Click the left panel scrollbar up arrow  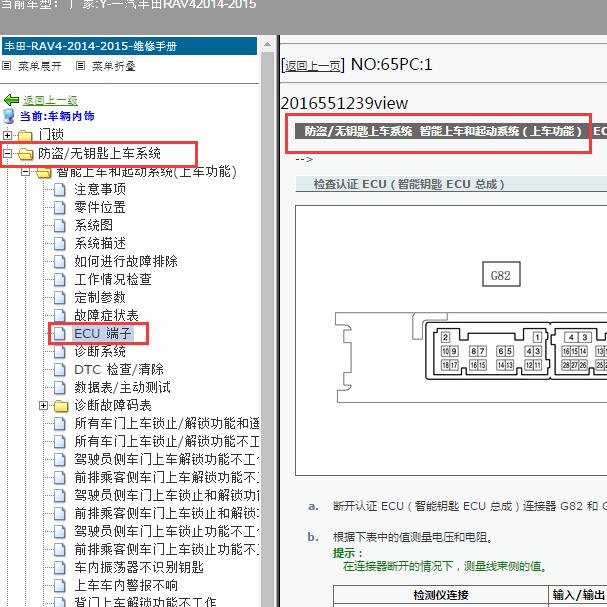(267, 45)
